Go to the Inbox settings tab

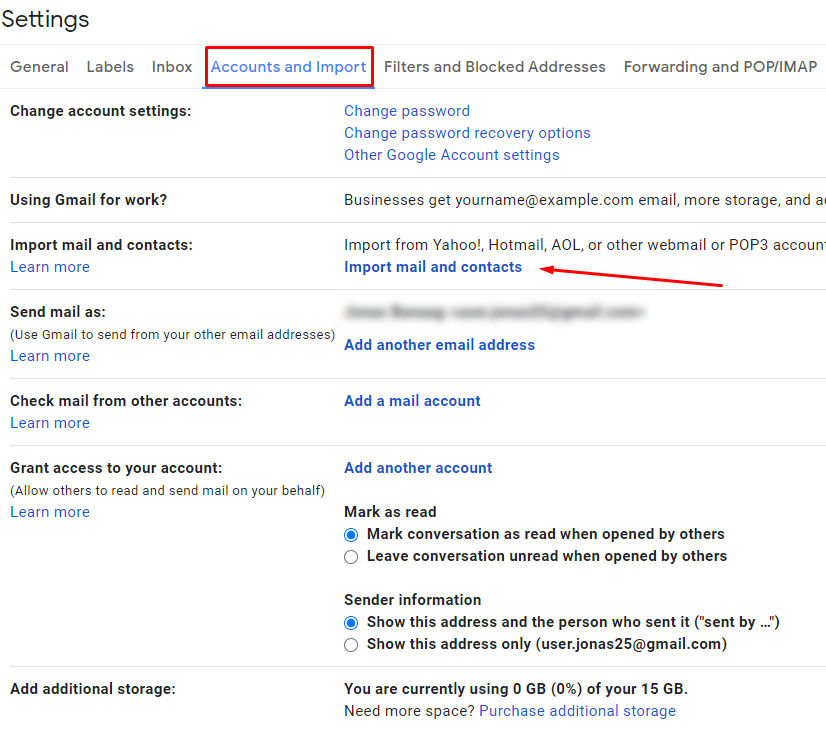tap(172, 67)
